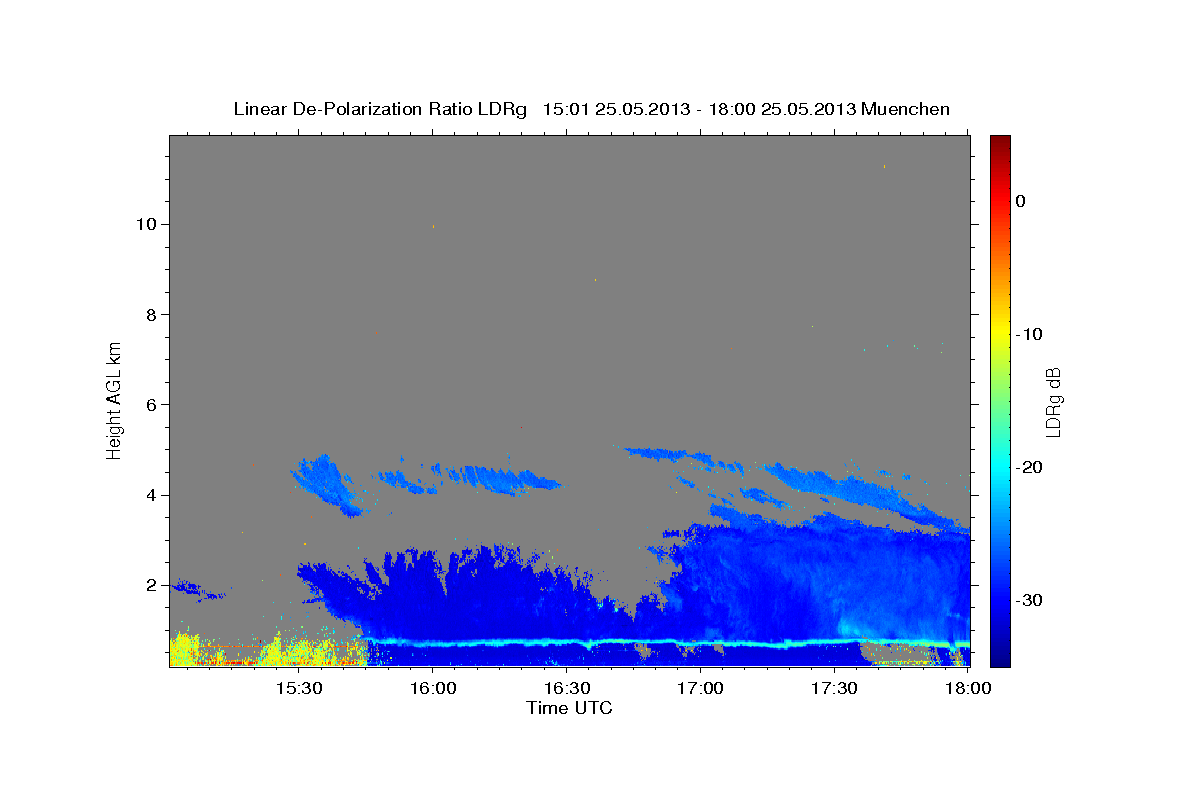Click the 16:00 time tick label
1200x800 pixels.
pos(432,689)
